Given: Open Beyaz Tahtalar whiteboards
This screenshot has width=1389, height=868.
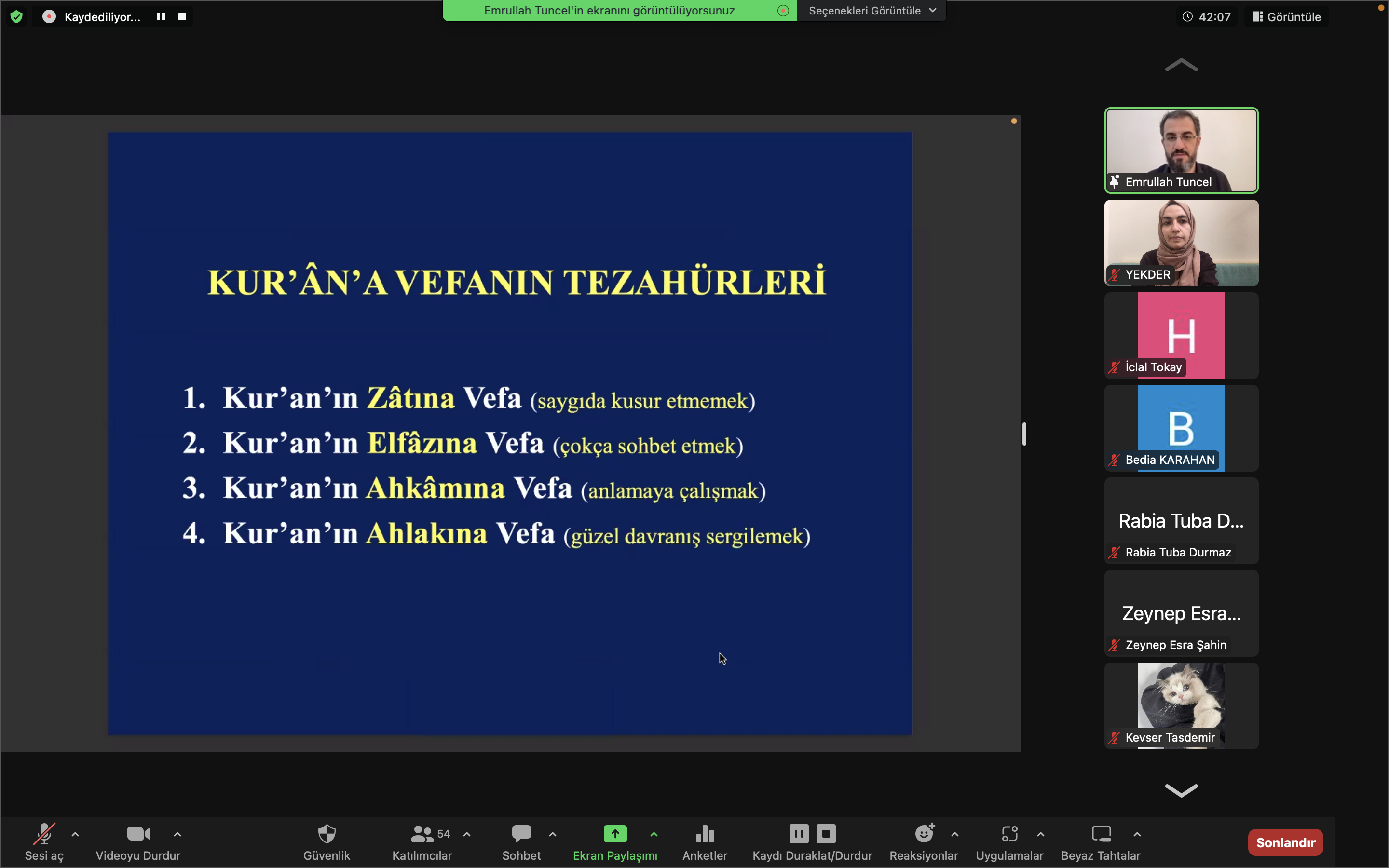Looking at the screenshot, I should point(1101,841).
